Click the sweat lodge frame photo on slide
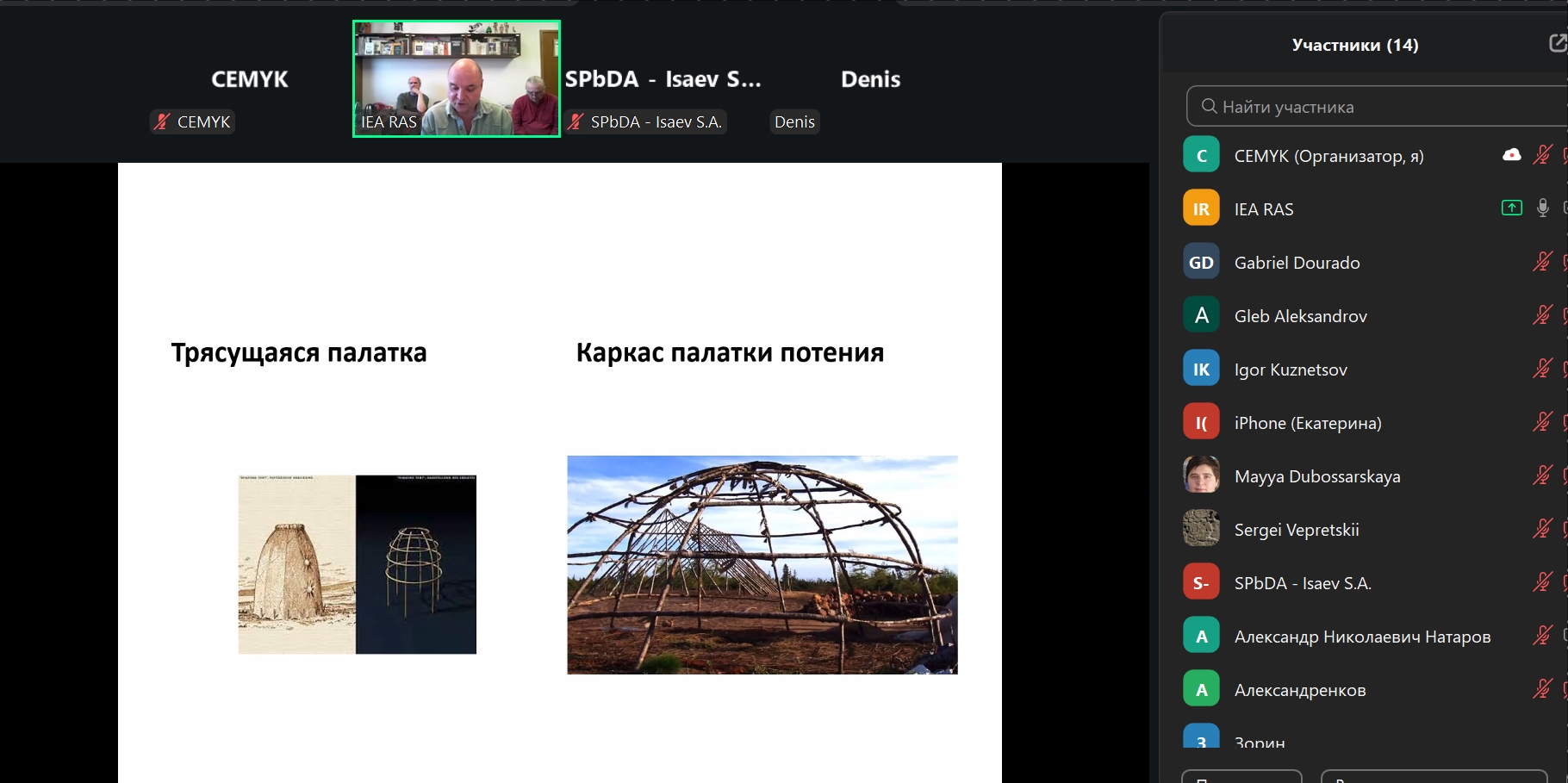 click(x=762, y=565)
